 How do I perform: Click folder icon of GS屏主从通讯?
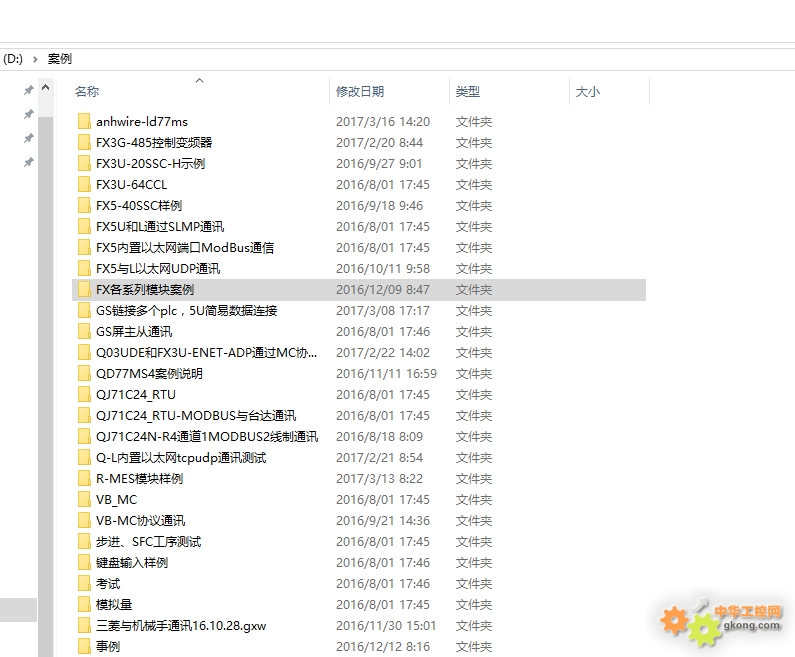click(84, 332)
